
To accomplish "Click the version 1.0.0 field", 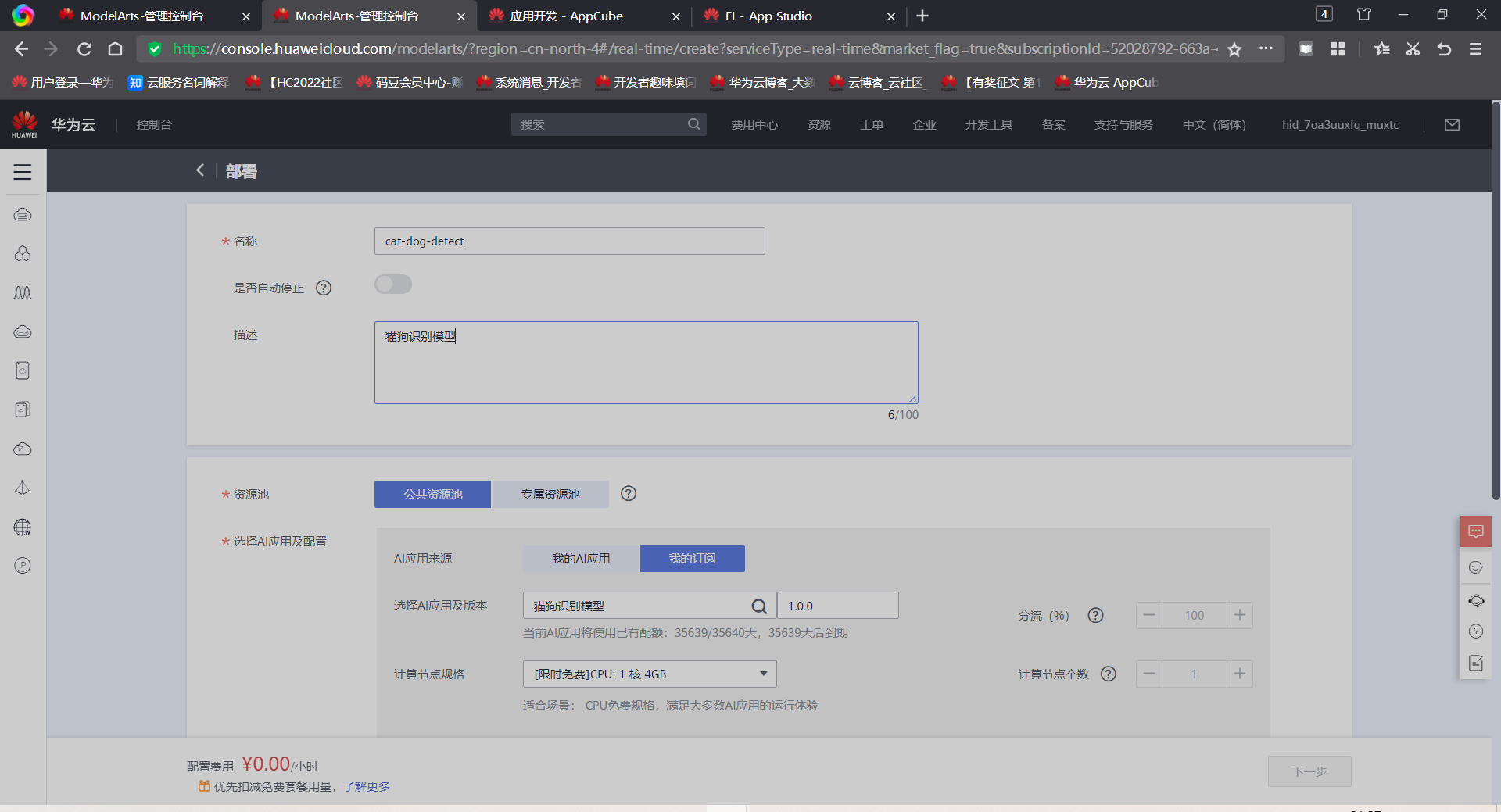I will [x=838, y=606].
